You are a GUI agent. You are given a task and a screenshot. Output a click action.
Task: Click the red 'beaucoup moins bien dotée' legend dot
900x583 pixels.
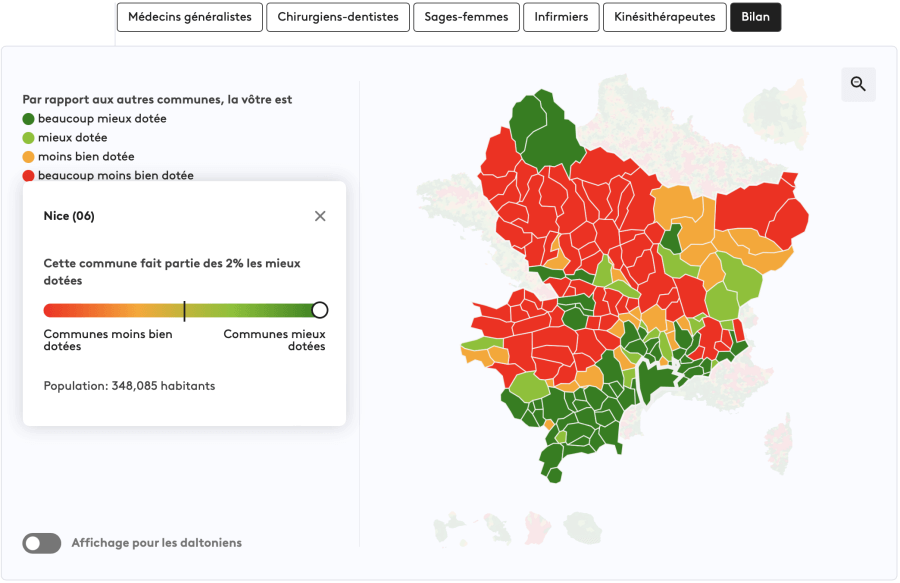tap(28, 176)
